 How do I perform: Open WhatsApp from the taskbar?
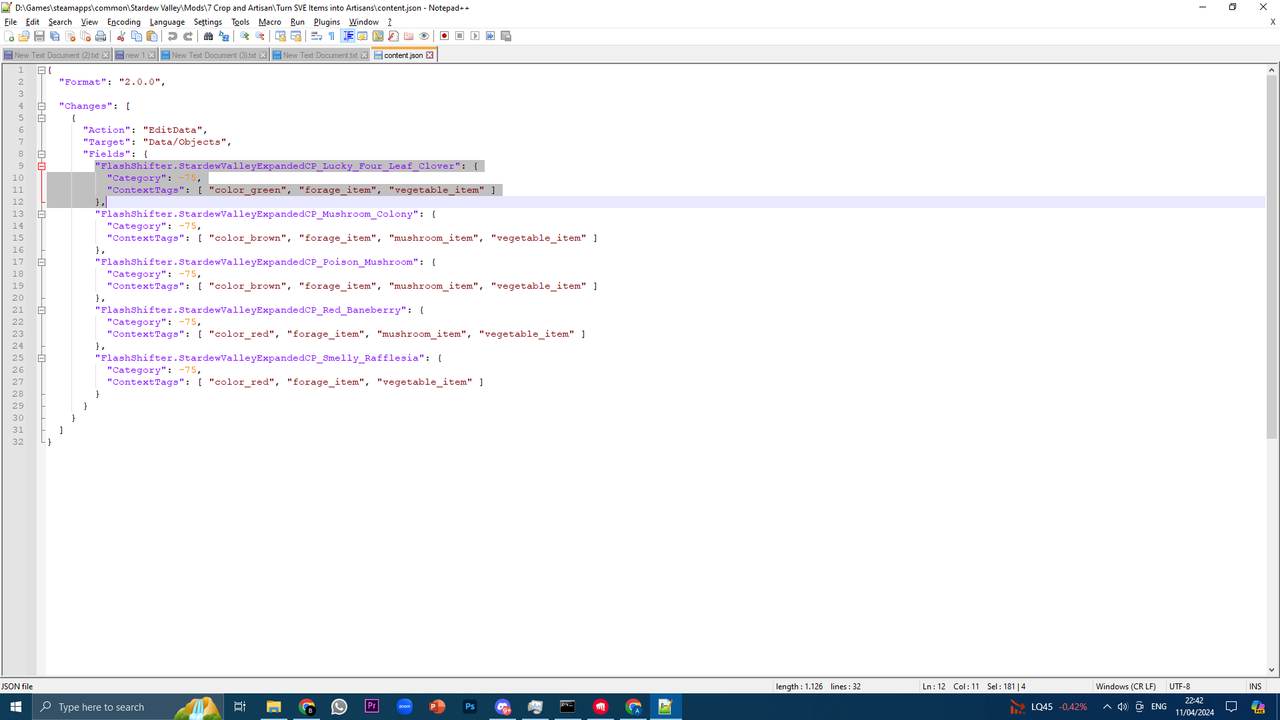(339, 707)
